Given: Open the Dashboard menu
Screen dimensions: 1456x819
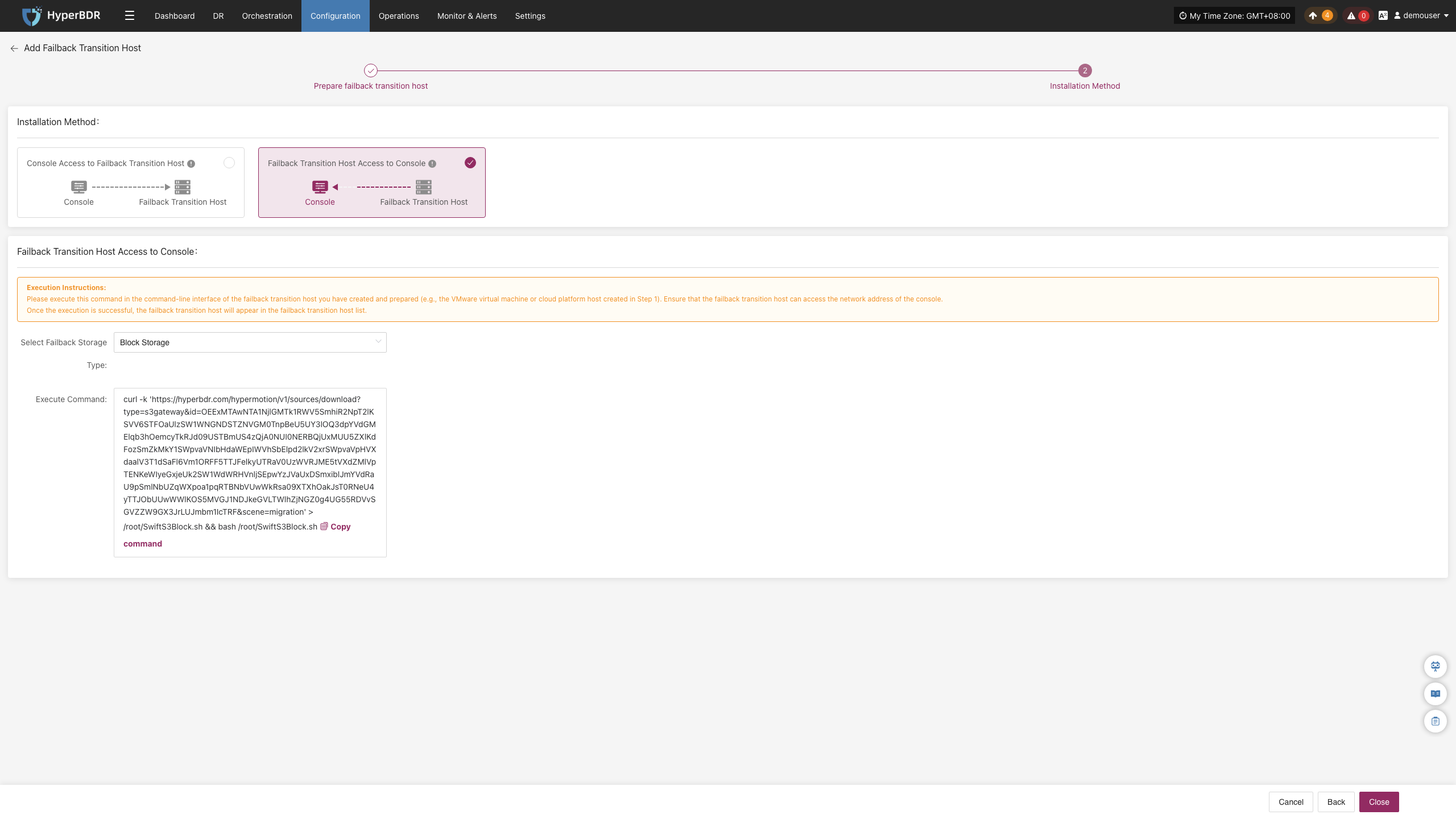Looking at the screenshot, I should point(175,16).
